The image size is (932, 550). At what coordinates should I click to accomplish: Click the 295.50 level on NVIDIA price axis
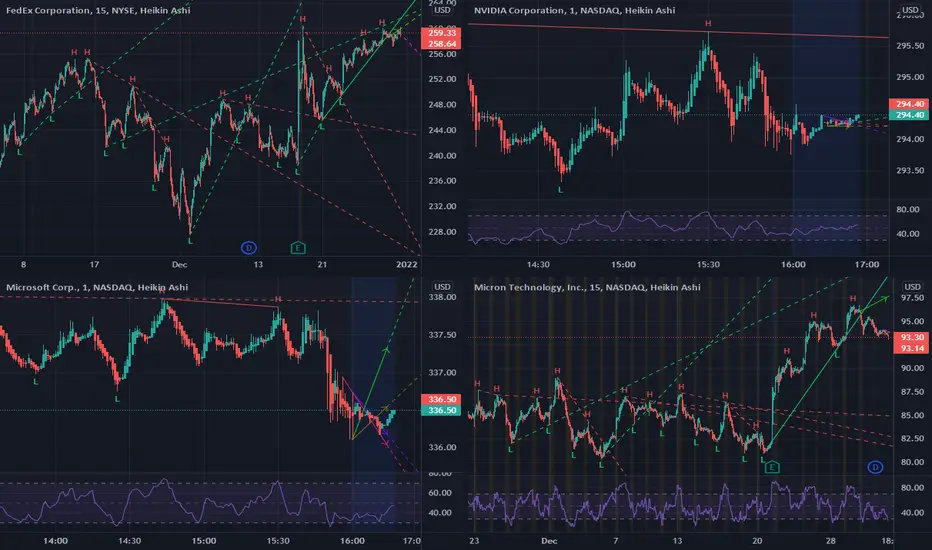910,46
